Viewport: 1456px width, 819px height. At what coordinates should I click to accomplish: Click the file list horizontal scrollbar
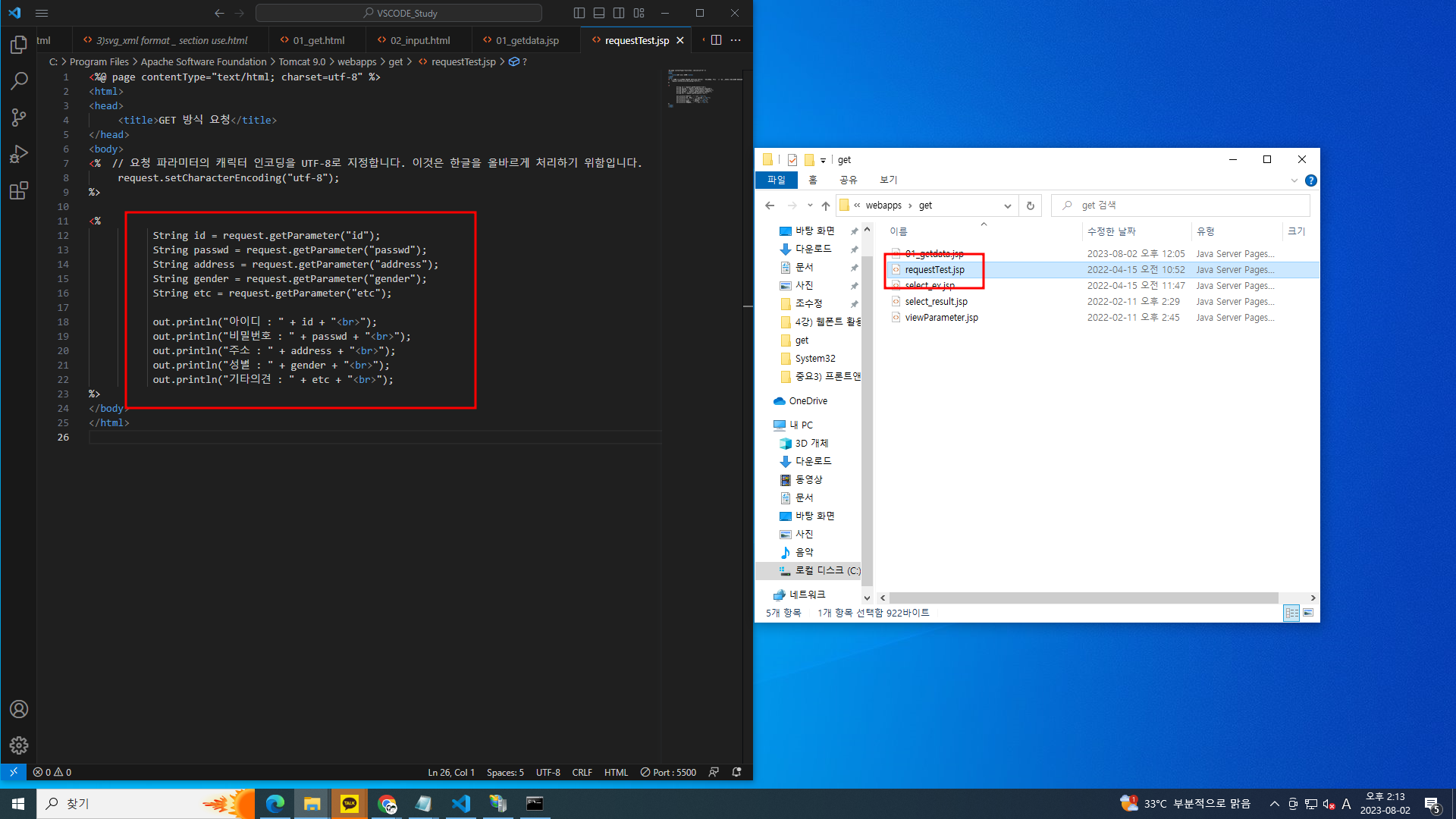(1084, 598)
